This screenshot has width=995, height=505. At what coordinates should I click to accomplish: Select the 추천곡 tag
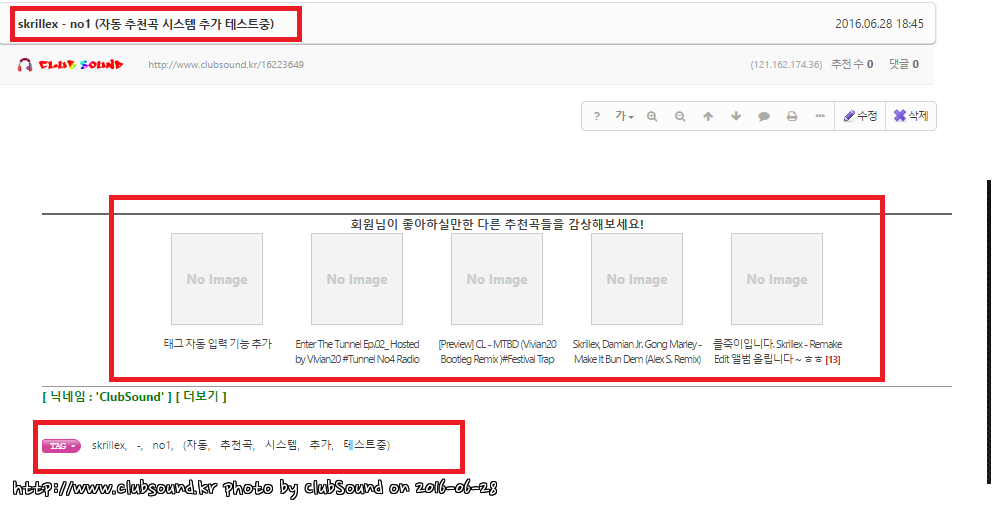click(237, 445)
